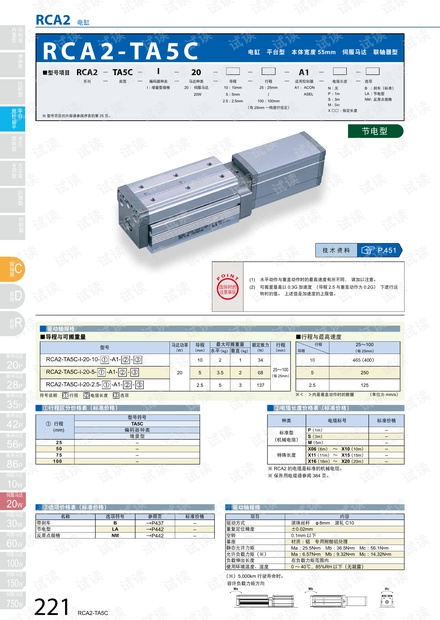The image size is (440, 620).
Task: Open →P437 reference for option B
Action: (155, 523)
